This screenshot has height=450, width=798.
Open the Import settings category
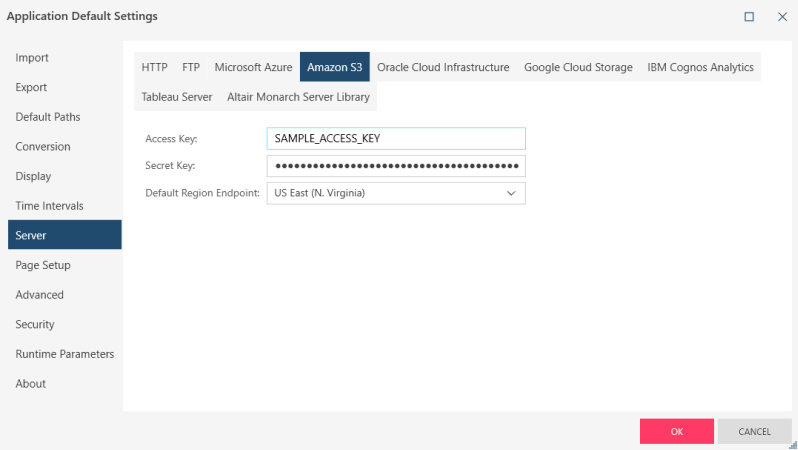click(x=32, y=58)
